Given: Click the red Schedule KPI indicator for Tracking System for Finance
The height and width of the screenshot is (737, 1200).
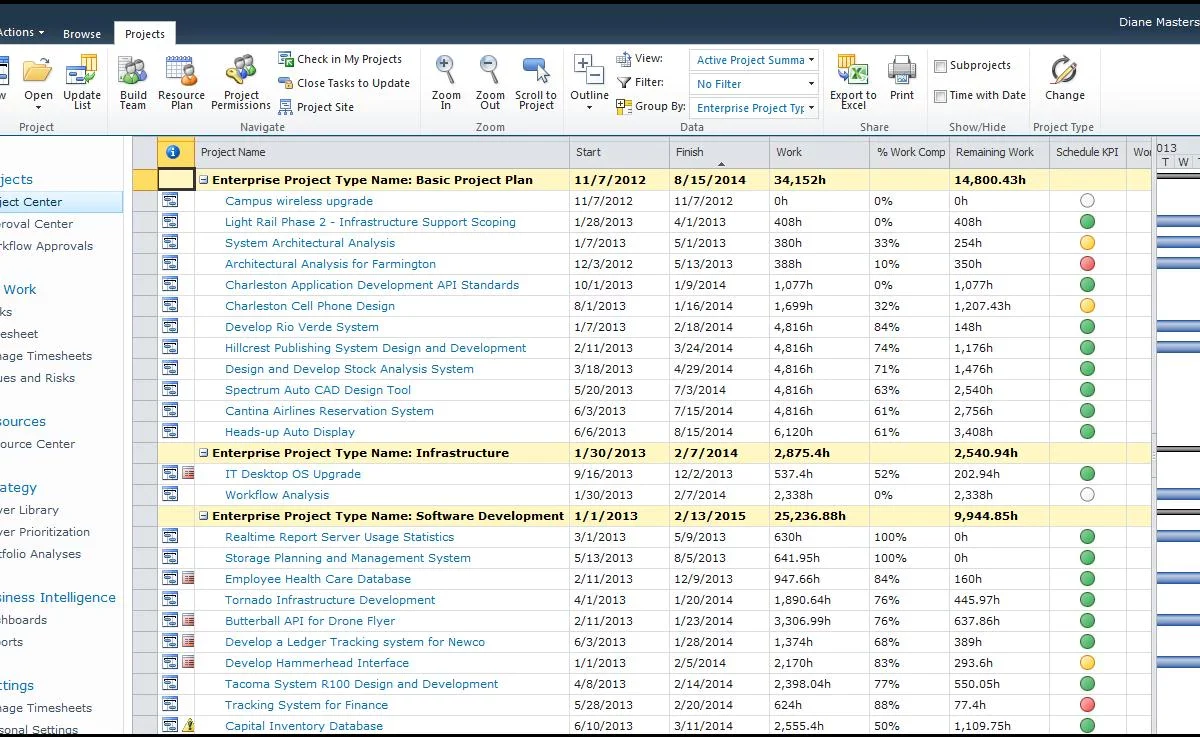Looking at the screenshot, I should pyautogui.click(x=1087, y=705).
